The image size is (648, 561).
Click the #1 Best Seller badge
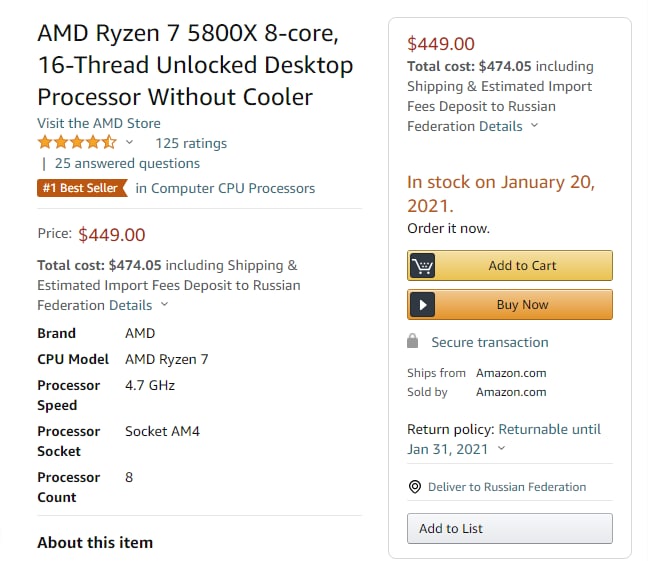(x=82, y=188)
